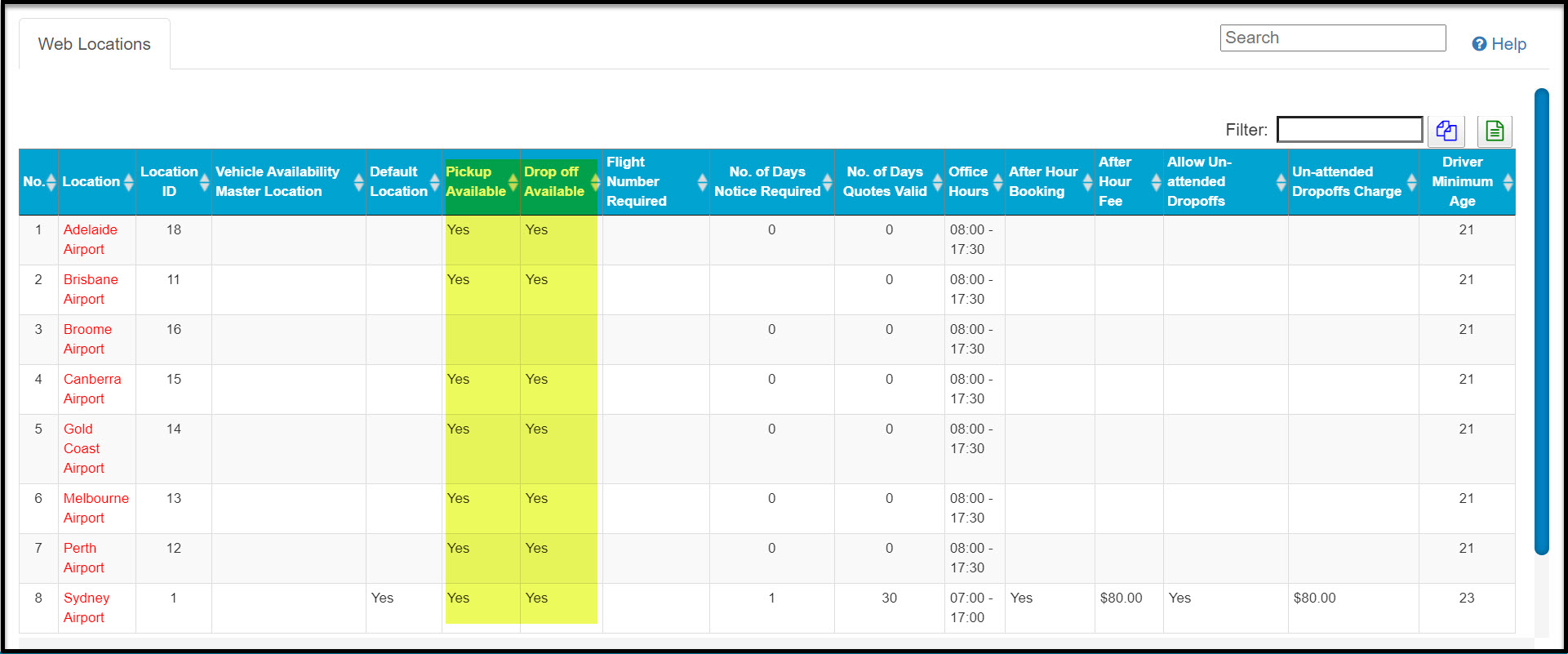
Task: Open Melbourne Airport location
Action: point(96,509)
